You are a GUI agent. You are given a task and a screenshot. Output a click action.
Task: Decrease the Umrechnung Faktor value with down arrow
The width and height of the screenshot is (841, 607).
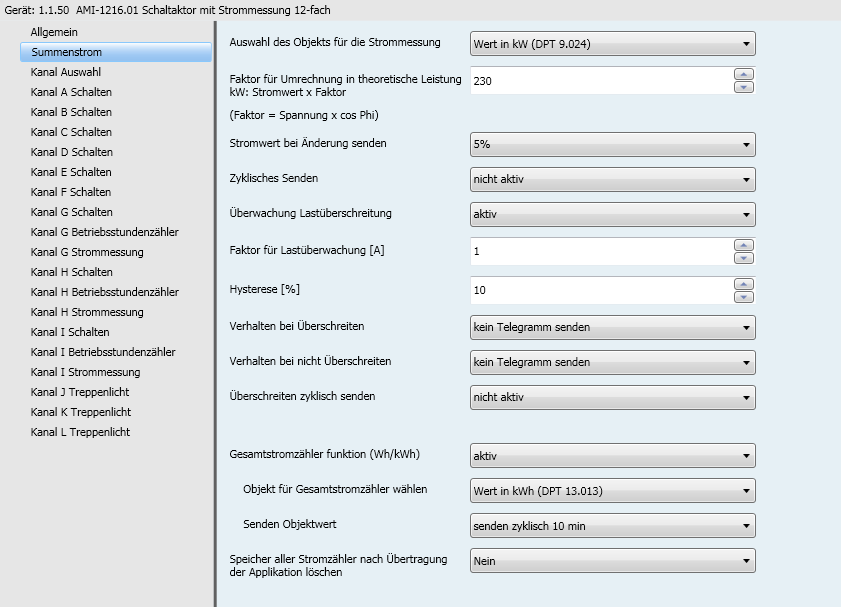click(x=743, y=87)
